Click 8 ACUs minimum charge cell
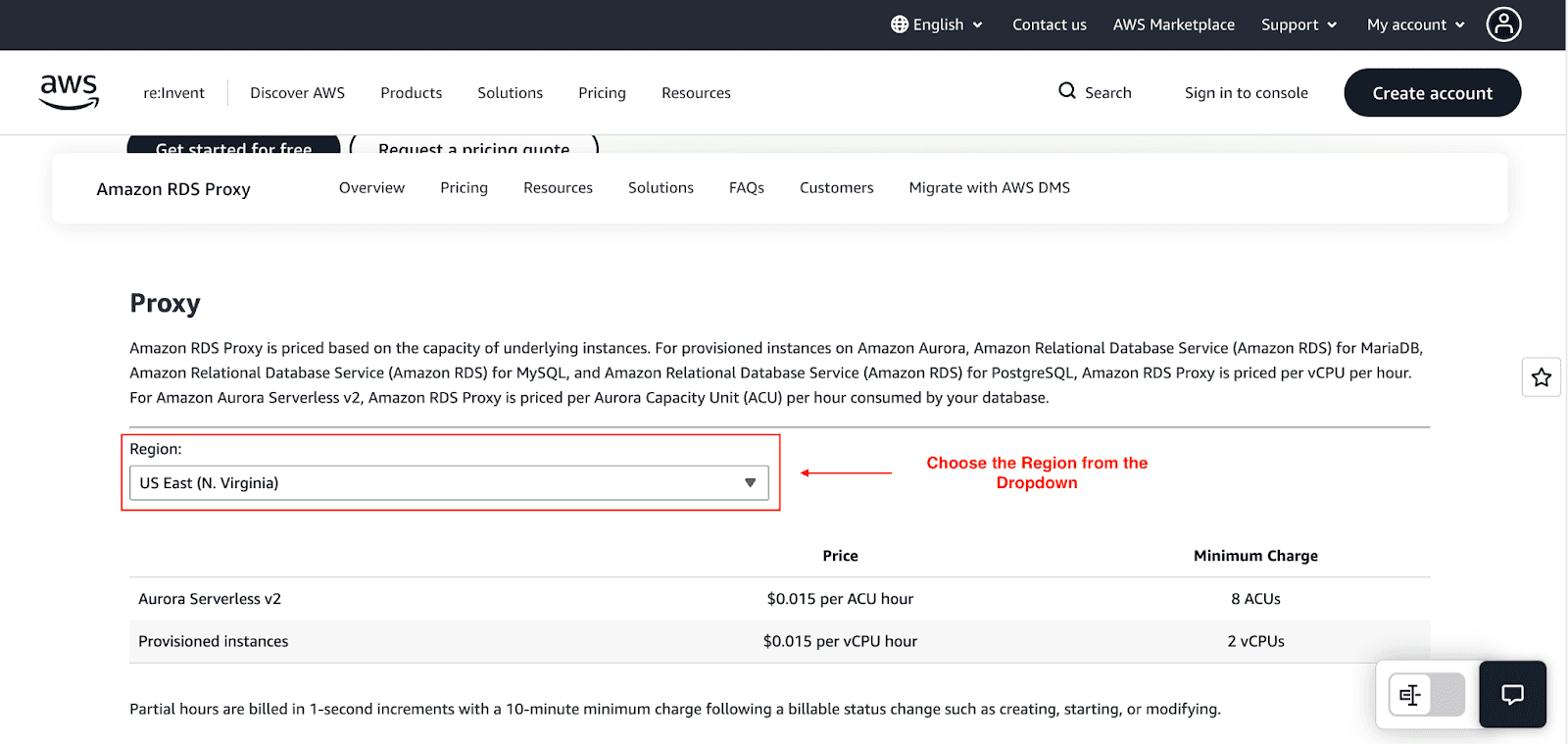The image size is (1568, 744). (x=1255, y=599)
